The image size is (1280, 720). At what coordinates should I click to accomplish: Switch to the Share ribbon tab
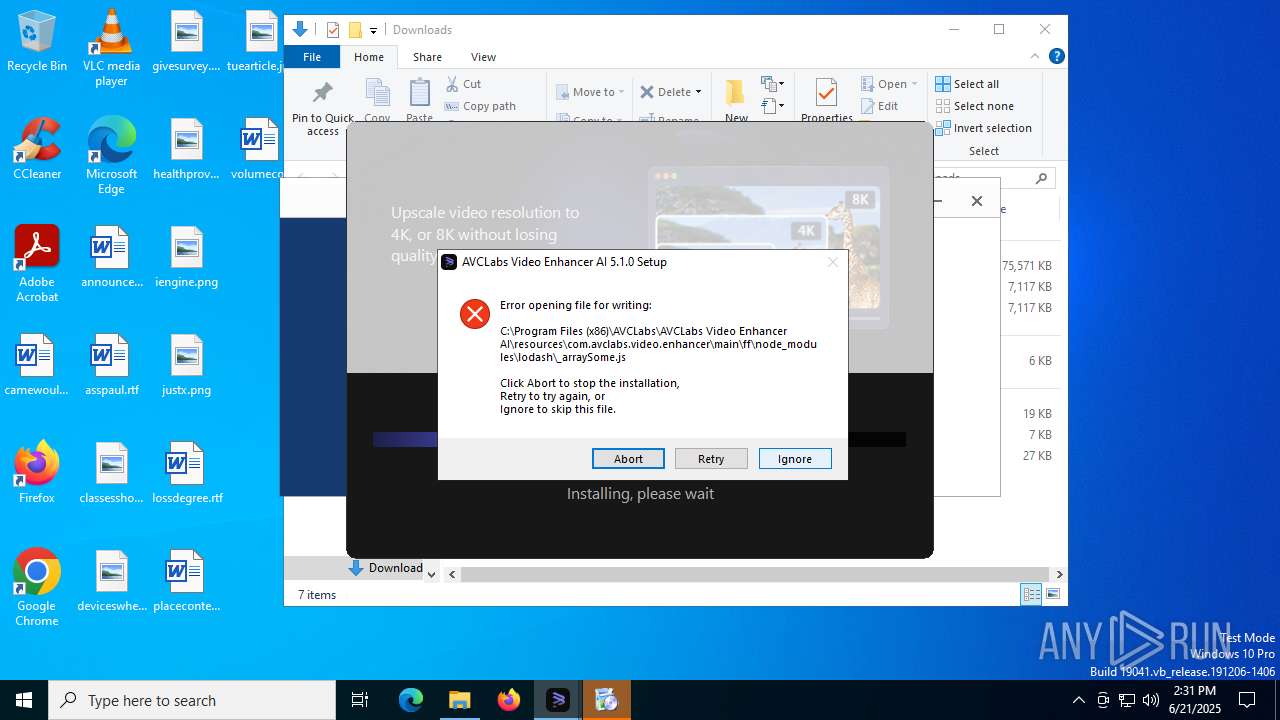pyautogui.click(x=427, y=57)
